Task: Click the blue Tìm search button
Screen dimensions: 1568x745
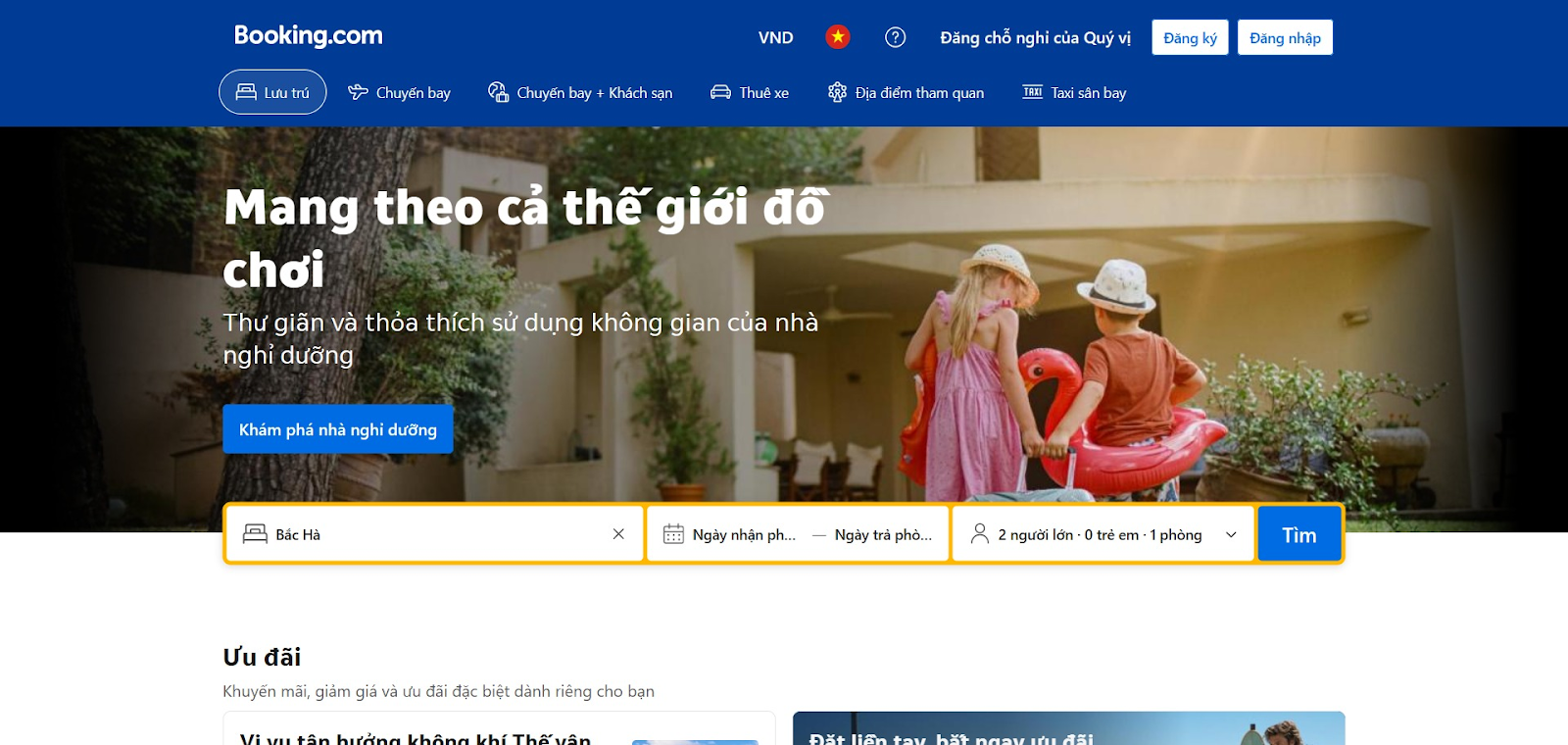Action: tap(1299, 534)
